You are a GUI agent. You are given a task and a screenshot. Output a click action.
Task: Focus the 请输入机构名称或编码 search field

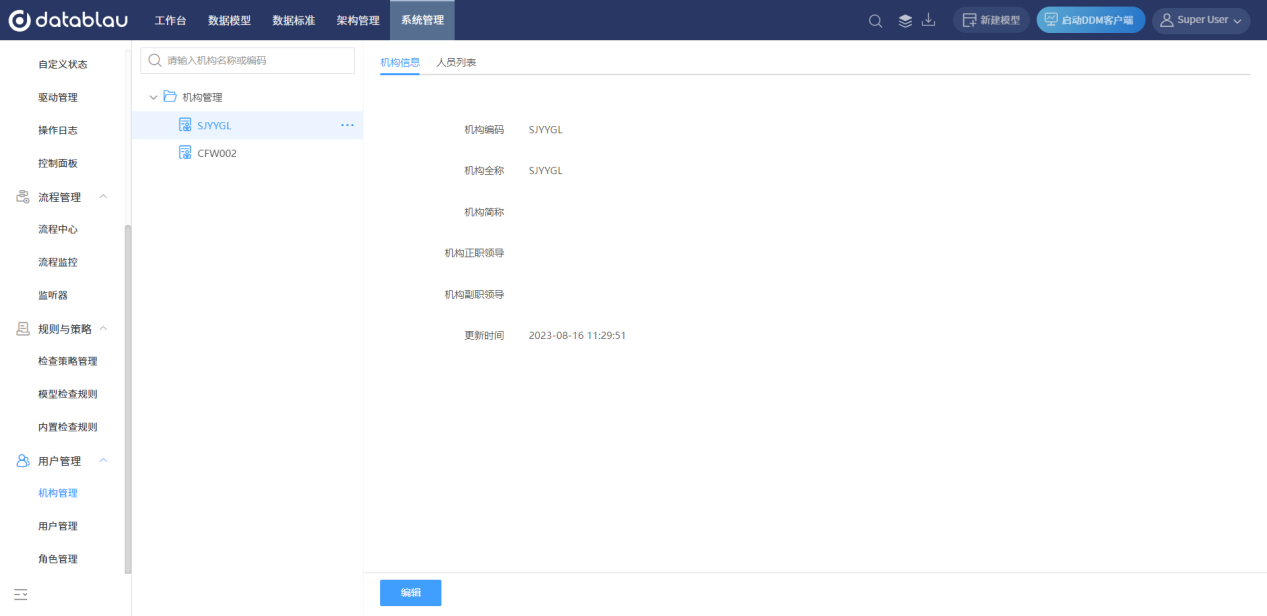click(x=247, y=60)
